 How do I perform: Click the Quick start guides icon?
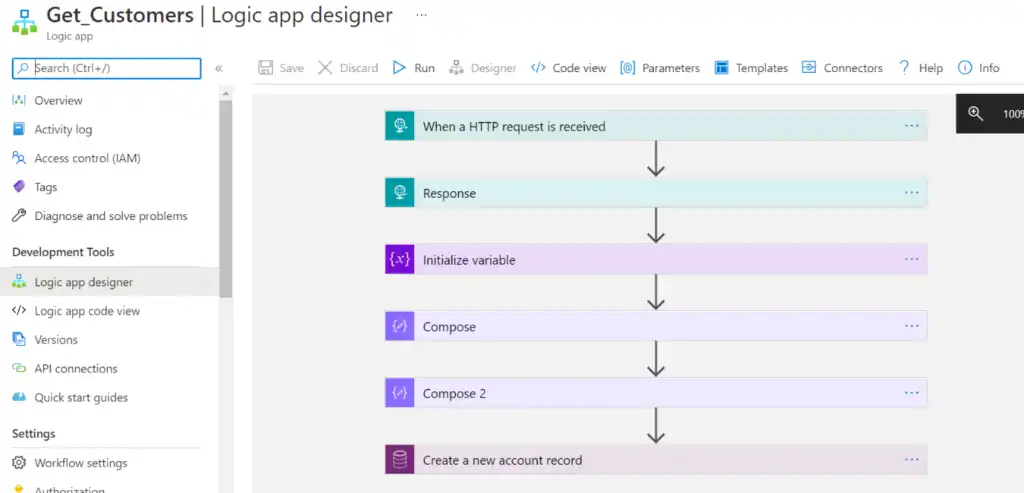pos(19,397)
